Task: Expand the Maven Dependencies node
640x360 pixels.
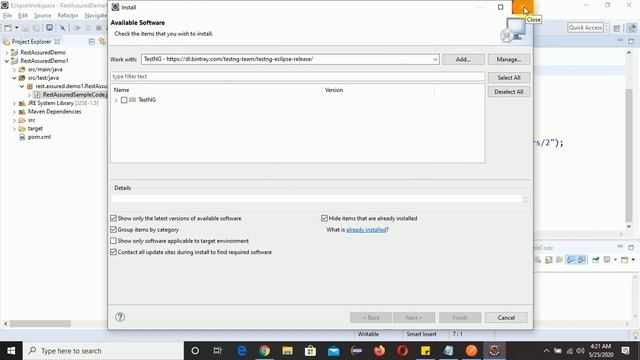Action: click(14, 112)
